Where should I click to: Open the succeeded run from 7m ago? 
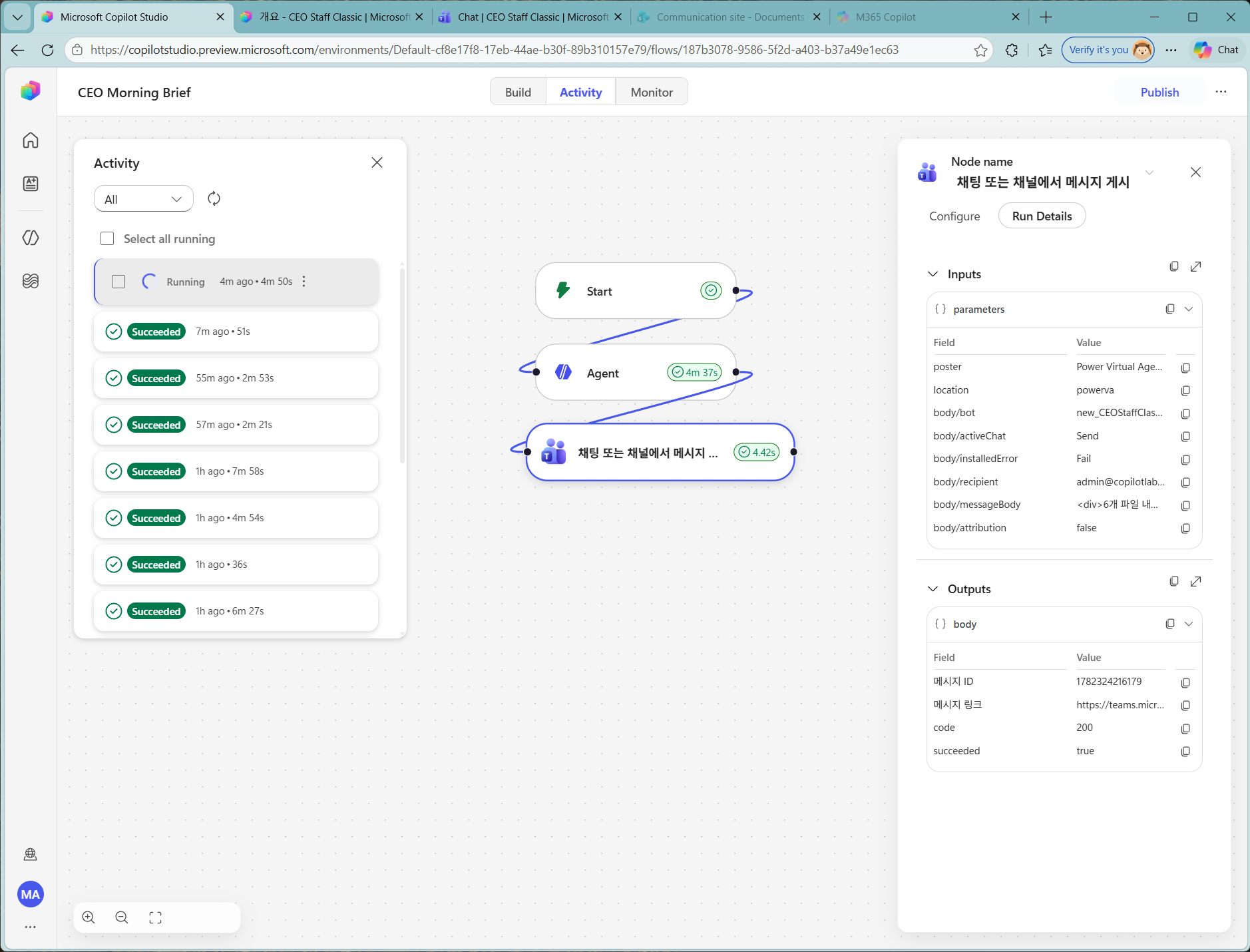point(236,332)
